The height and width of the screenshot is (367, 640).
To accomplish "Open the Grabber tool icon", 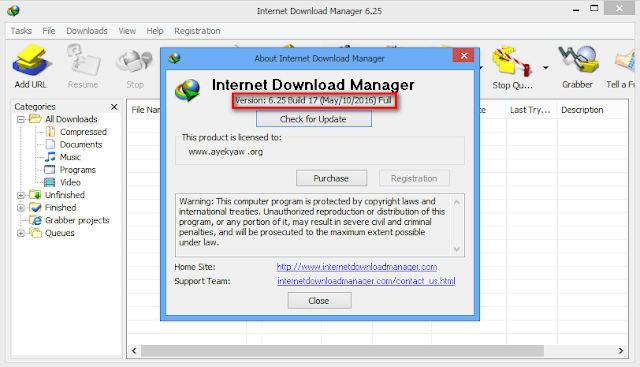I will pyautogui.click(x=578, y=60).
